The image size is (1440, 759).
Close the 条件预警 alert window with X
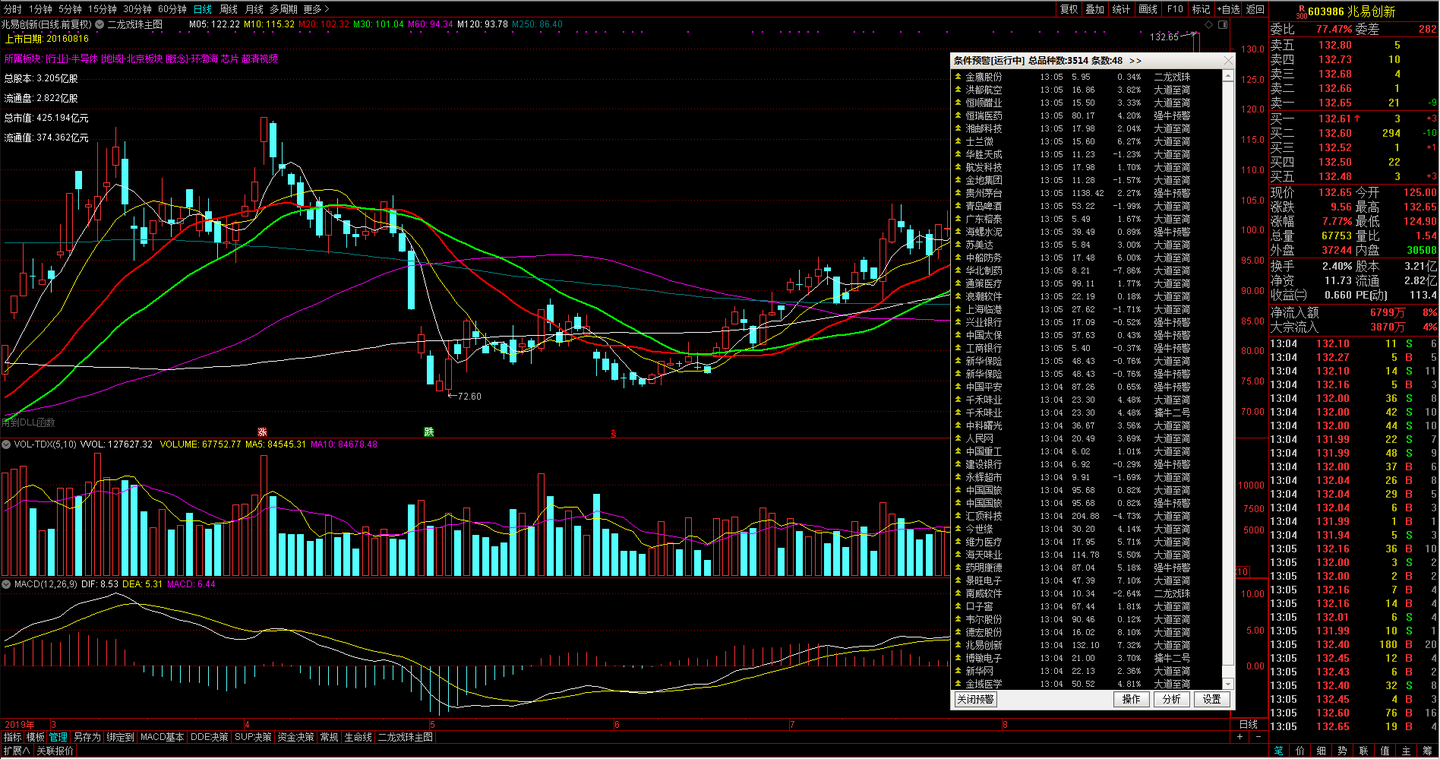click(1229, 60)
